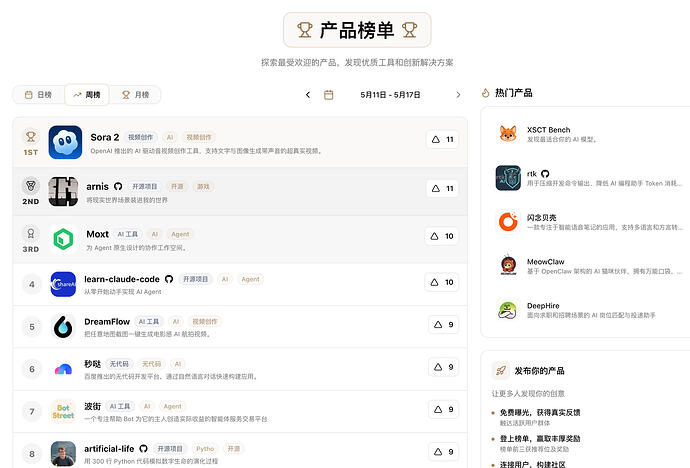This screenshot has height=468, width=690.
Task: Click the rank 4 number badge
Action: 32,284
